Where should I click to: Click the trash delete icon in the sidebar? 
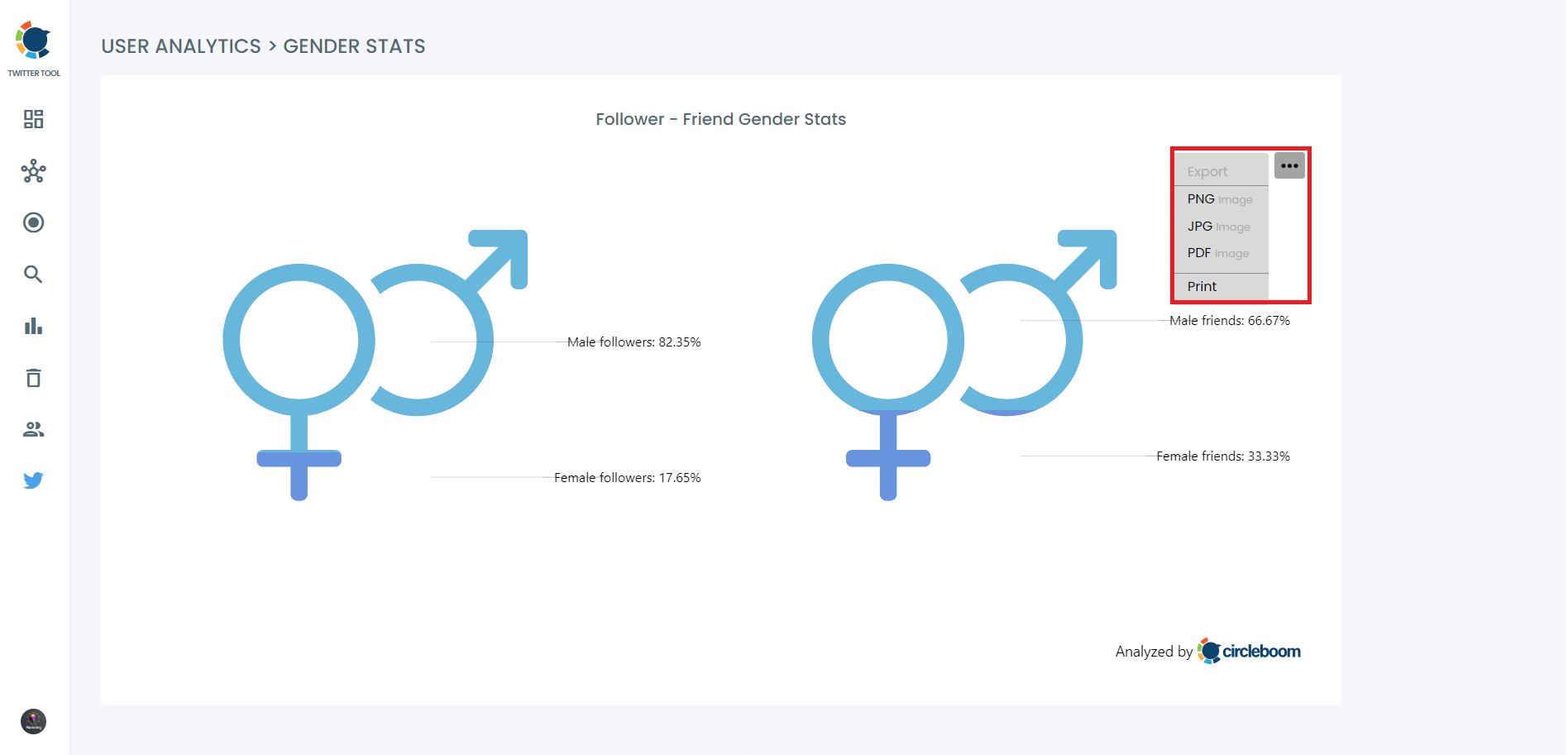click(x=33, y=377)
